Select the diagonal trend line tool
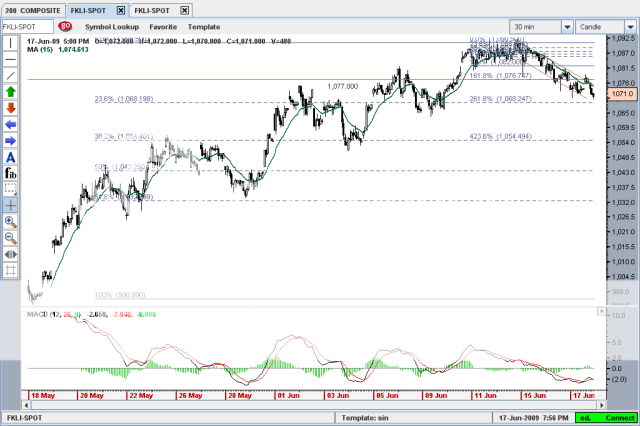Image resolution: width=640 pixels, height=426 pixels. point(10,75)
